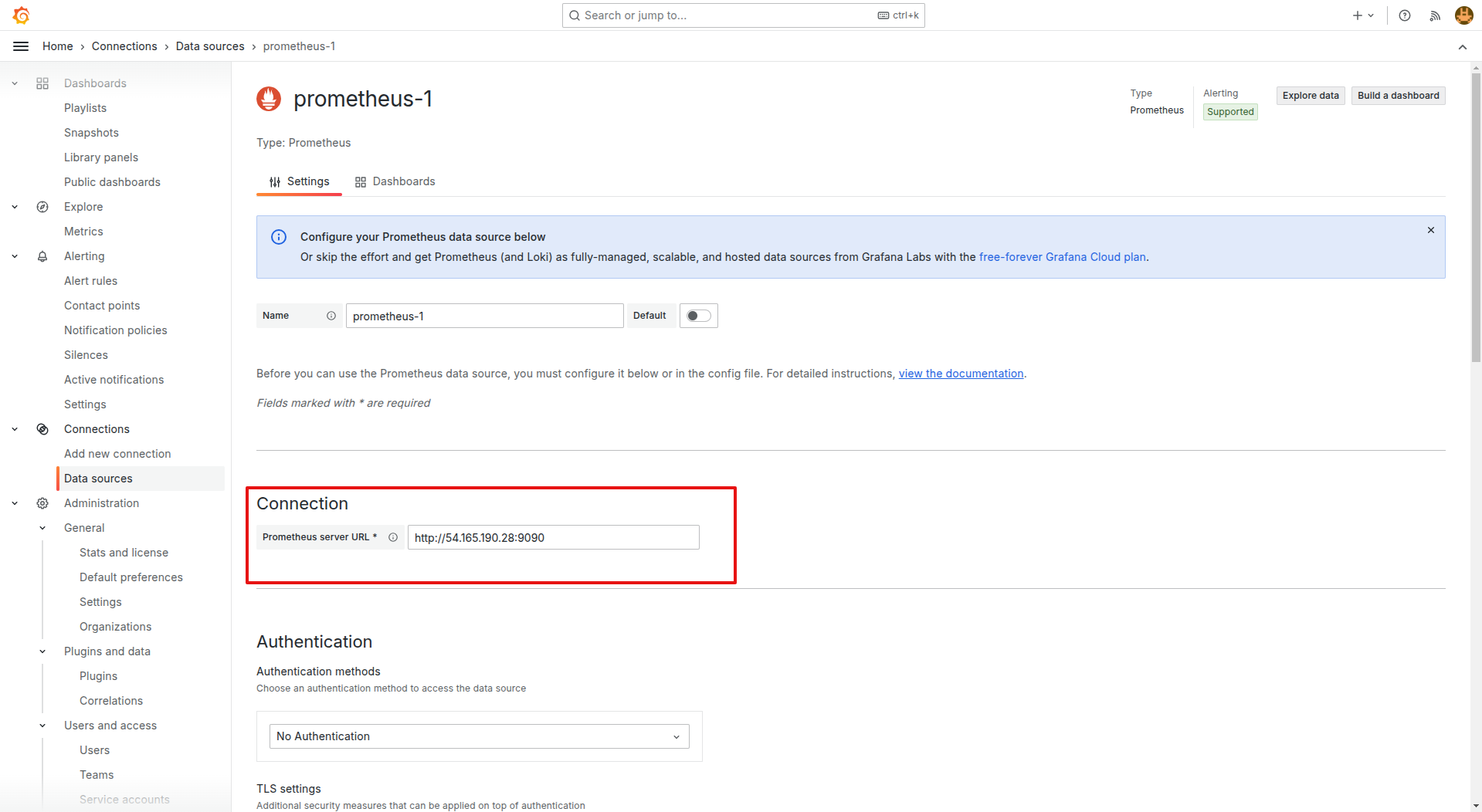Open the user profile avatar

pyautogui.click(x=1463, y=15)
